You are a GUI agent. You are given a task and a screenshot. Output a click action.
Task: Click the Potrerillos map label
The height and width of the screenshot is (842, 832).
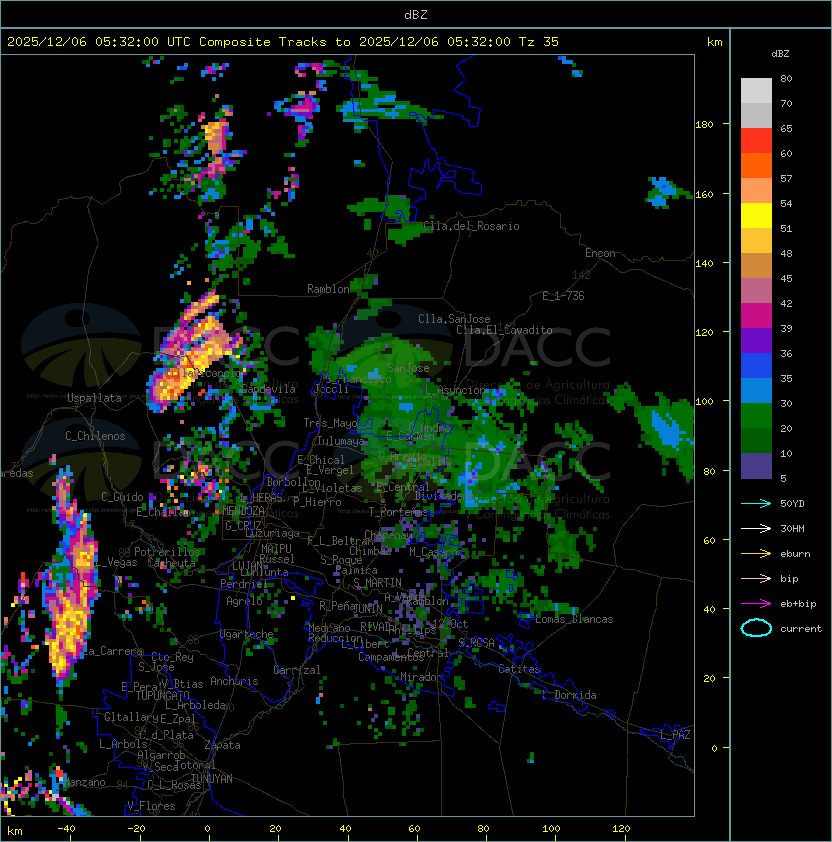point(167,552)
